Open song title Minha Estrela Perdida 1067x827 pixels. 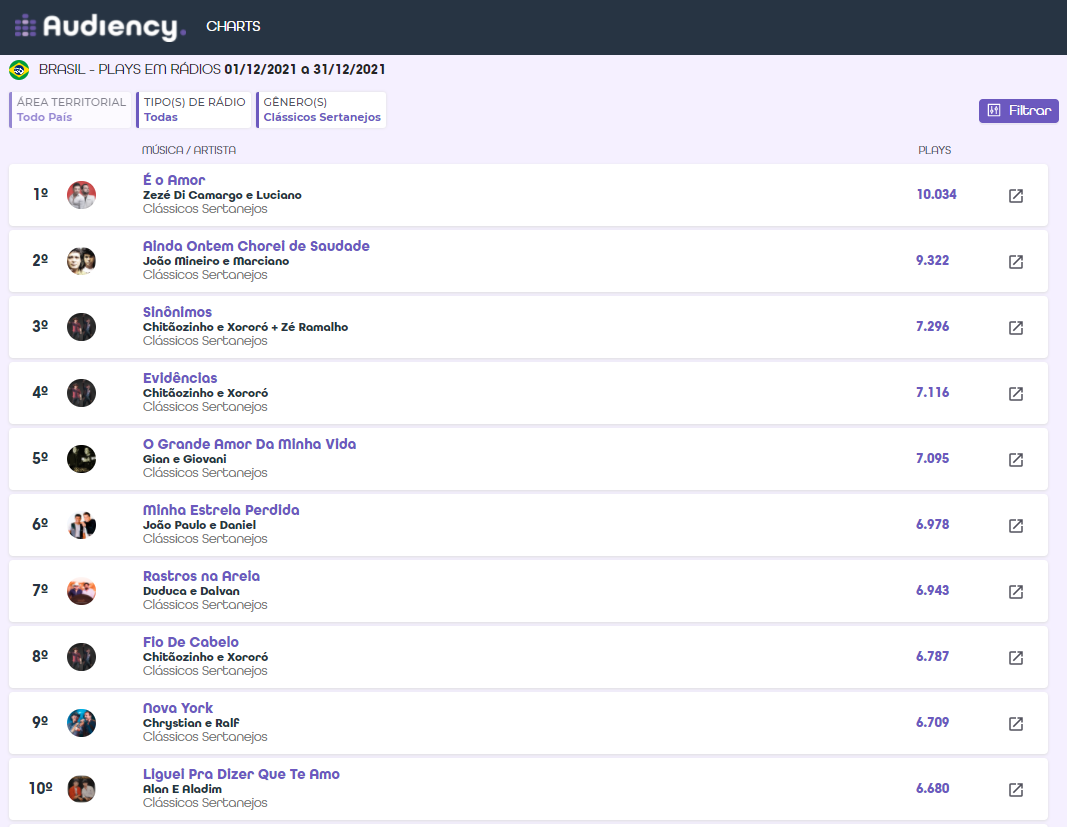[x=221, y=510]
